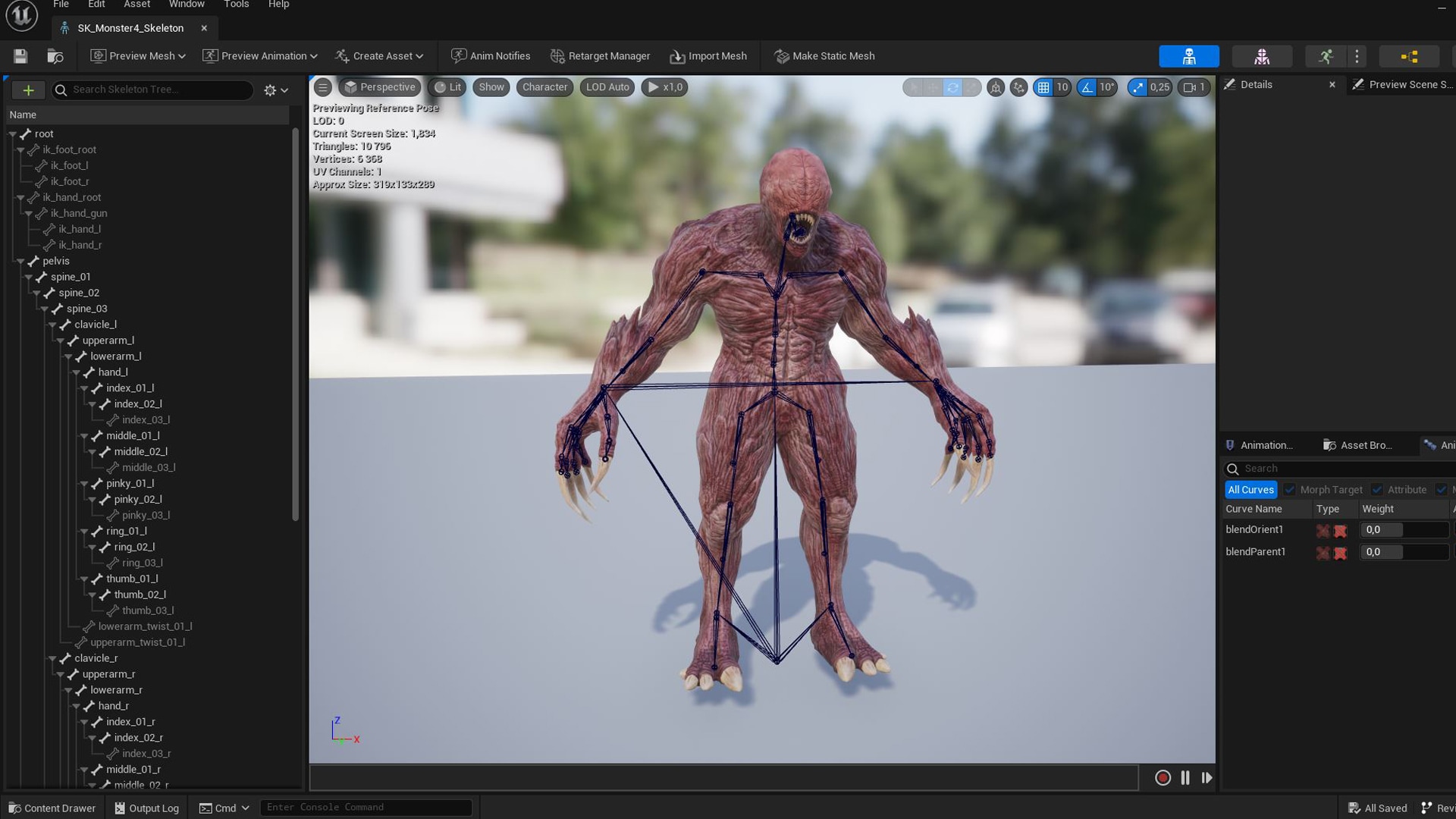Click the All Curves filter button

tap(1250, 489)
